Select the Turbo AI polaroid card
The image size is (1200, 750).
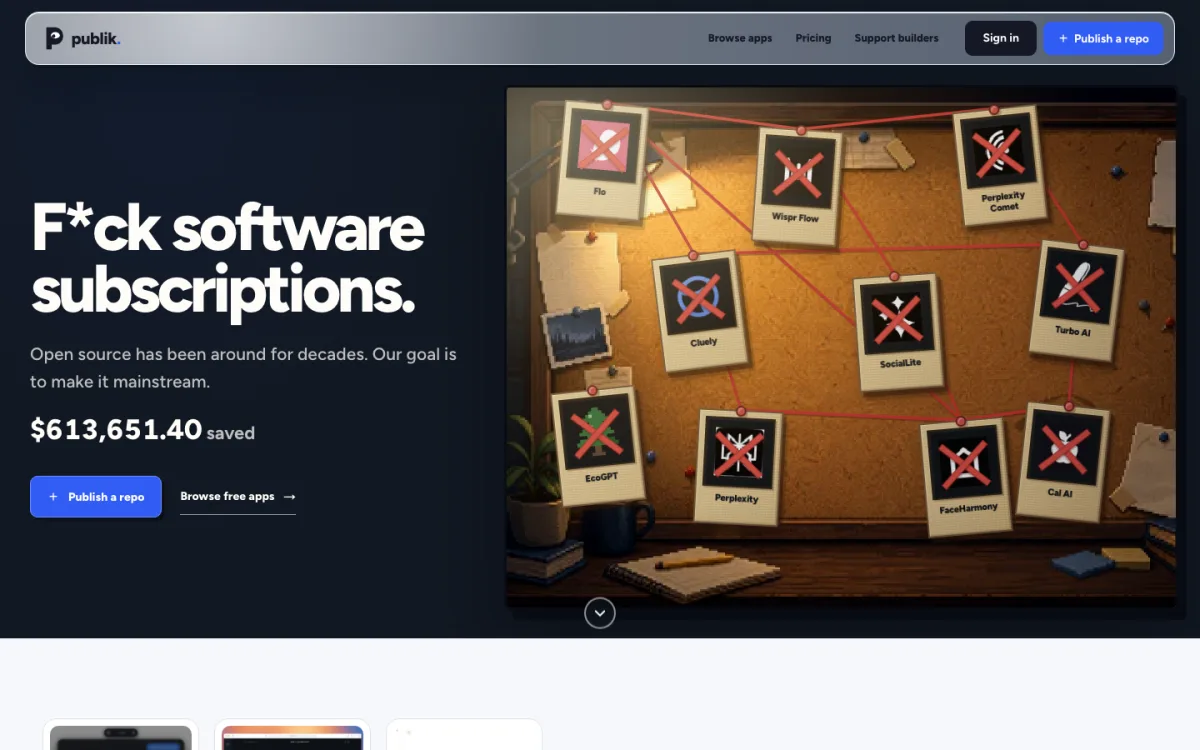coord(1076,299)
